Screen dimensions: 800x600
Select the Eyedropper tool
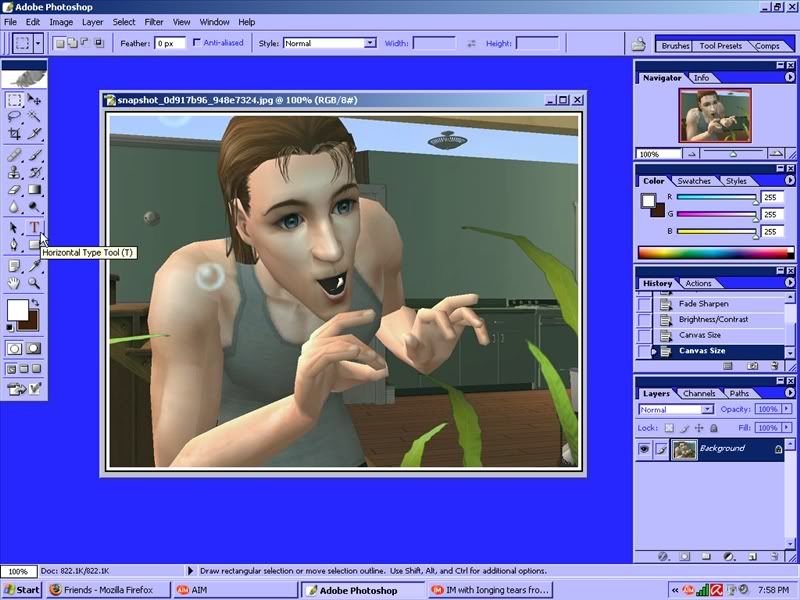click(x=34, y=265)
